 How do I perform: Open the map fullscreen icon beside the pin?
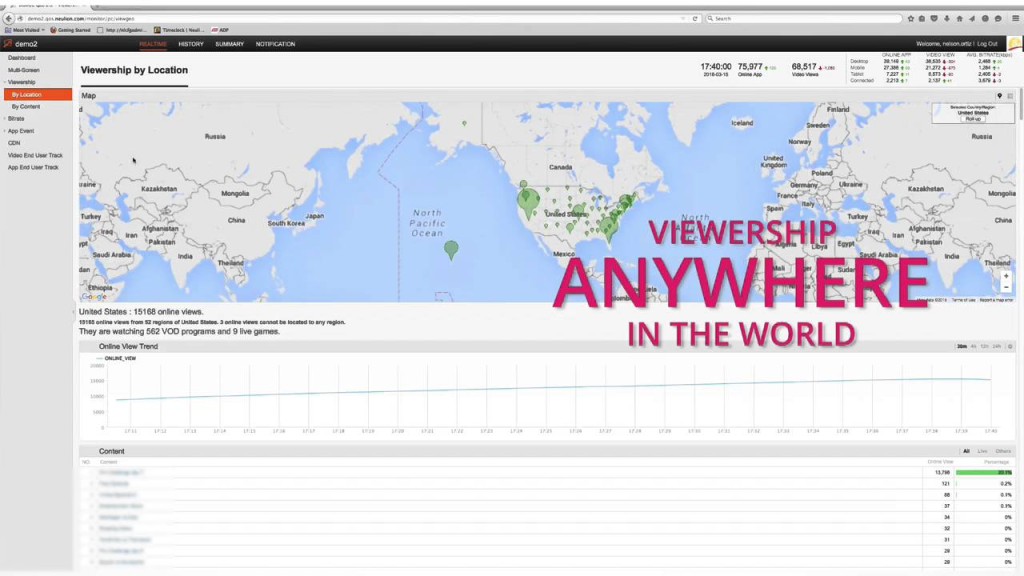pyautogui.click(x=1010, y=95)
